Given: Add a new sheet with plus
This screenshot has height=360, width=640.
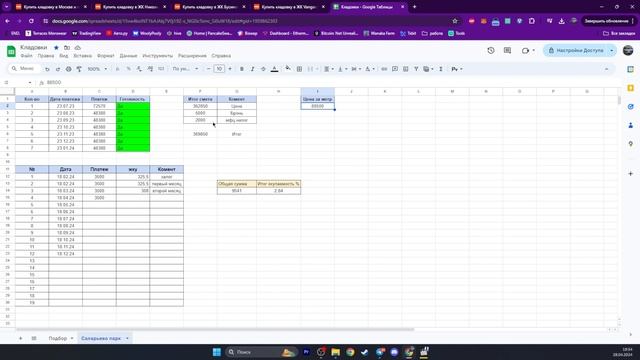Looking at the screenshot, I should [x=20, y=338].
